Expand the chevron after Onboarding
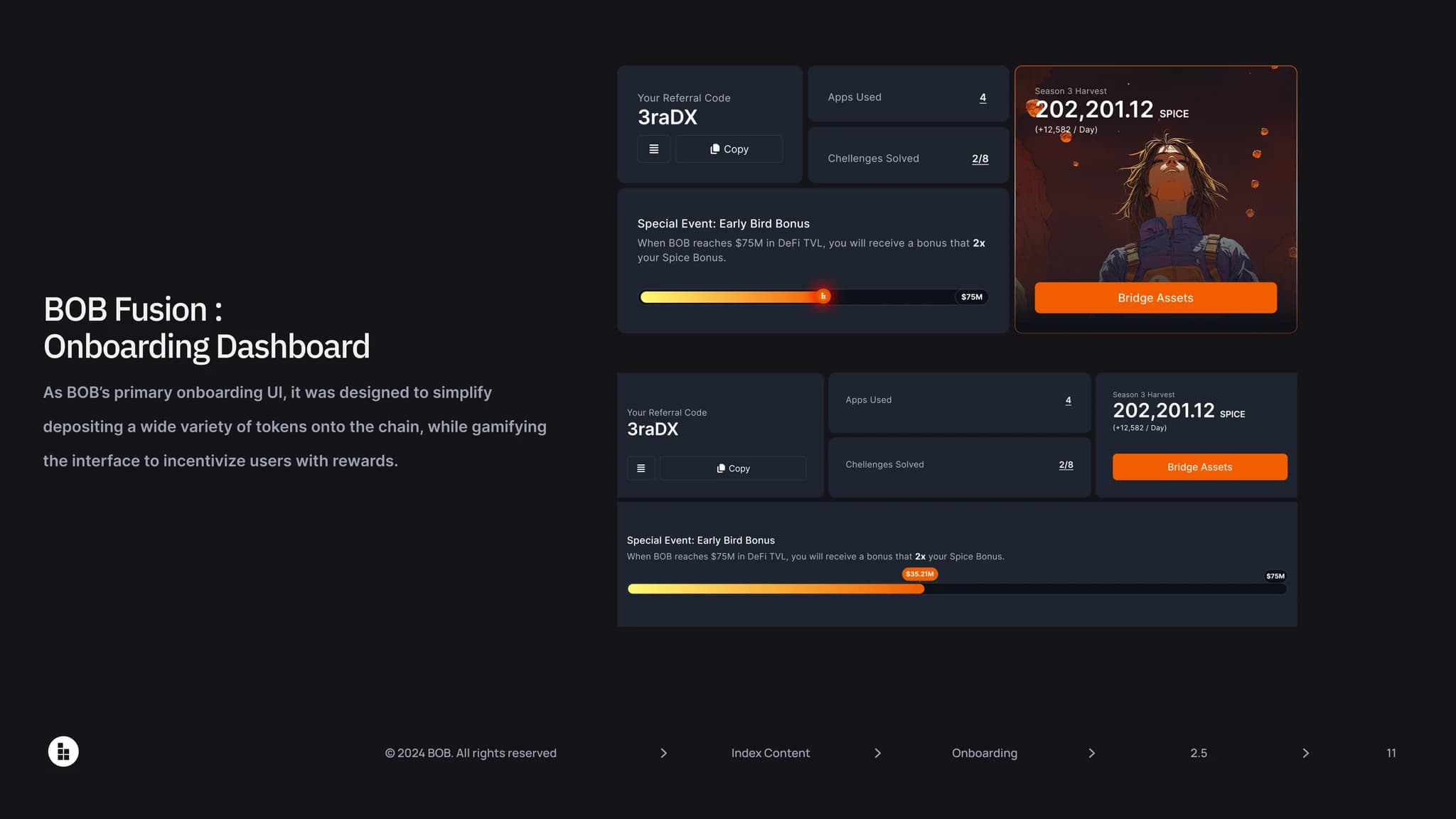This screenshot has height=819, width=1456. pos(1092,753)
